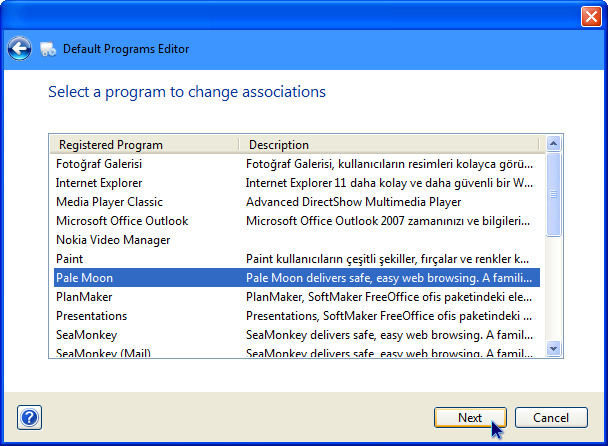Click the Next button
Image resolution: width=608 pixels, height=446 pixels.
pos(470,418)
